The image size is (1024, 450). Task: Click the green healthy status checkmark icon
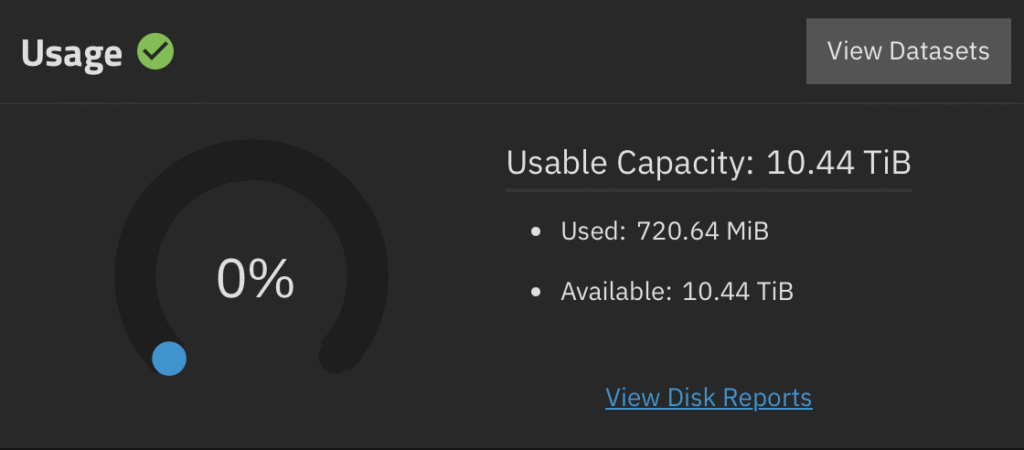coord(155,52)
